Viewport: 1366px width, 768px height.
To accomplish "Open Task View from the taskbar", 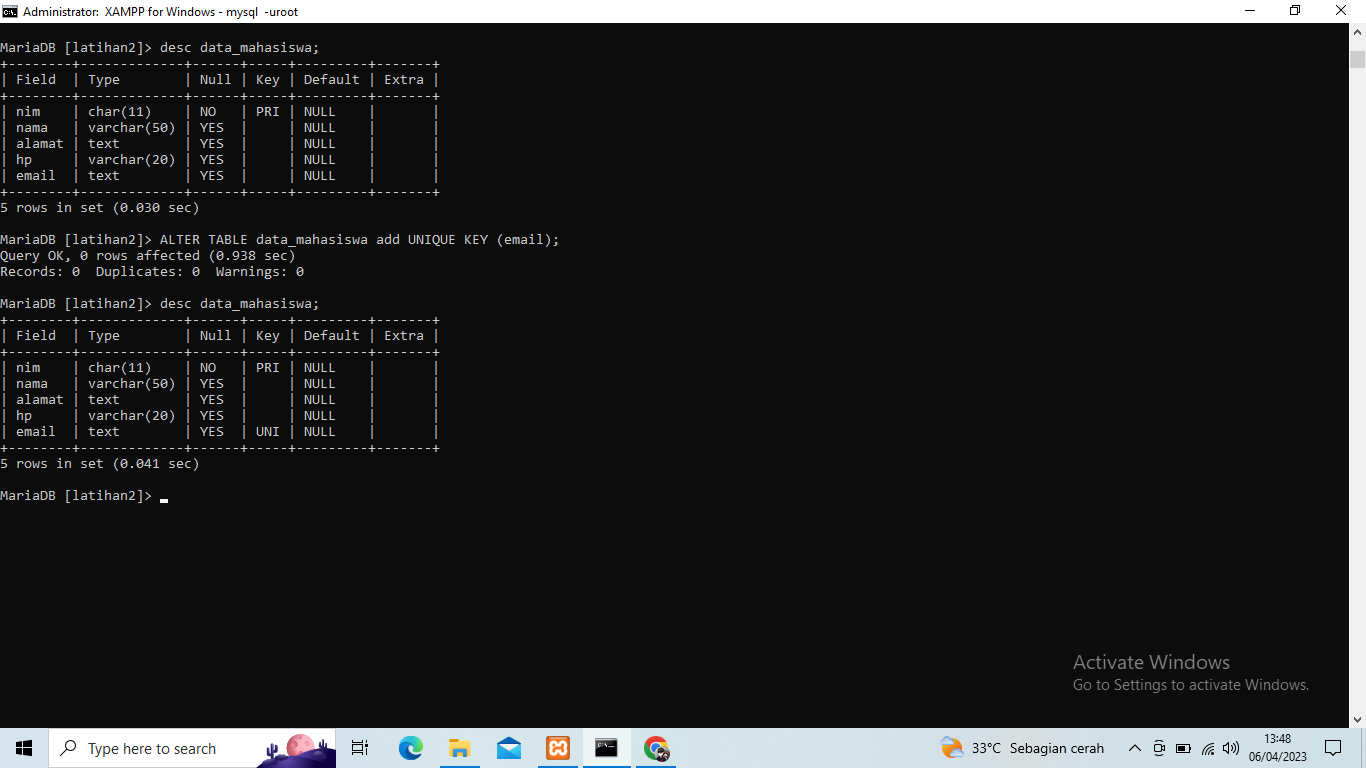I will pos(359,748).
